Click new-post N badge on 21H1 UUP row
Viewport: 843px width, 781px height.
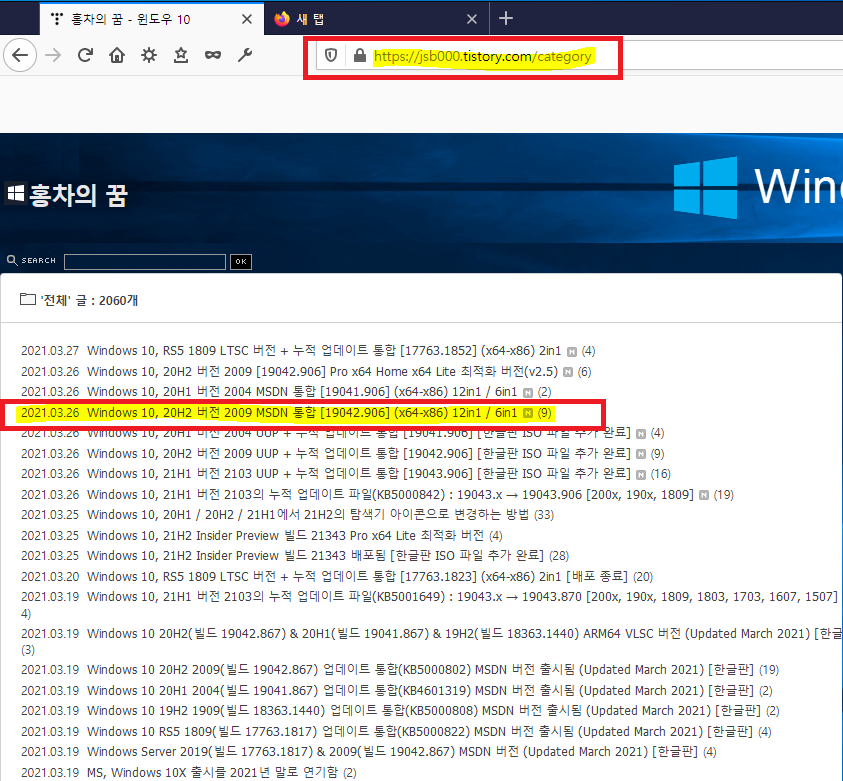point(641,475)
